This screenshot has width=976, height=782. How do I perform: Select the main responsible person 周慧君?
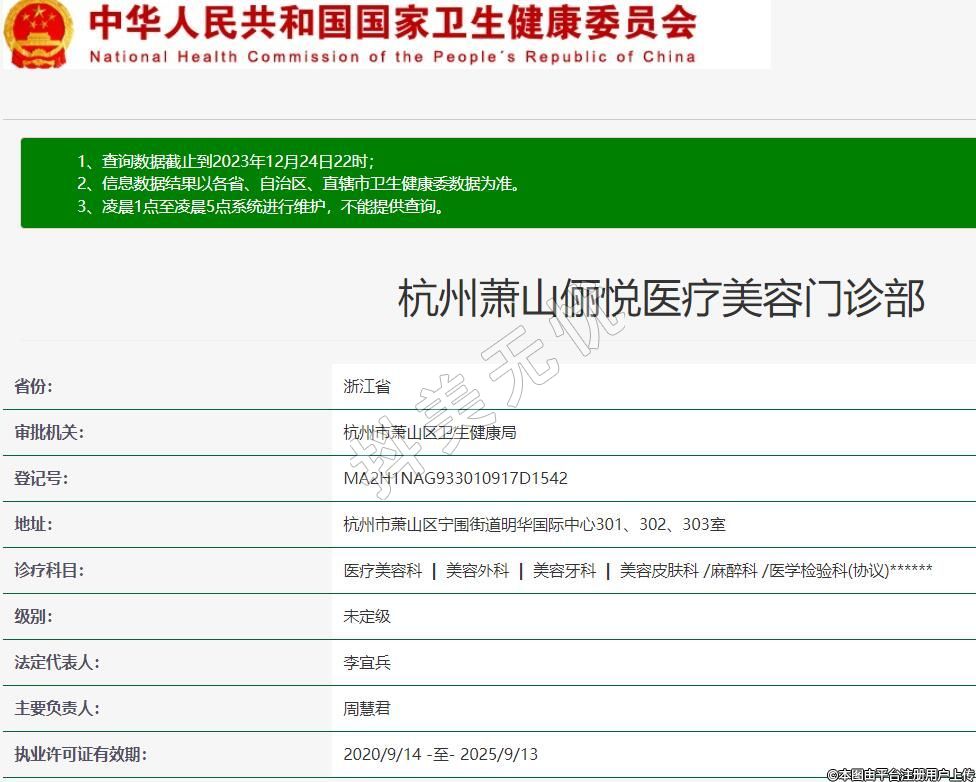pyautogui.click(x=367, y=708)
